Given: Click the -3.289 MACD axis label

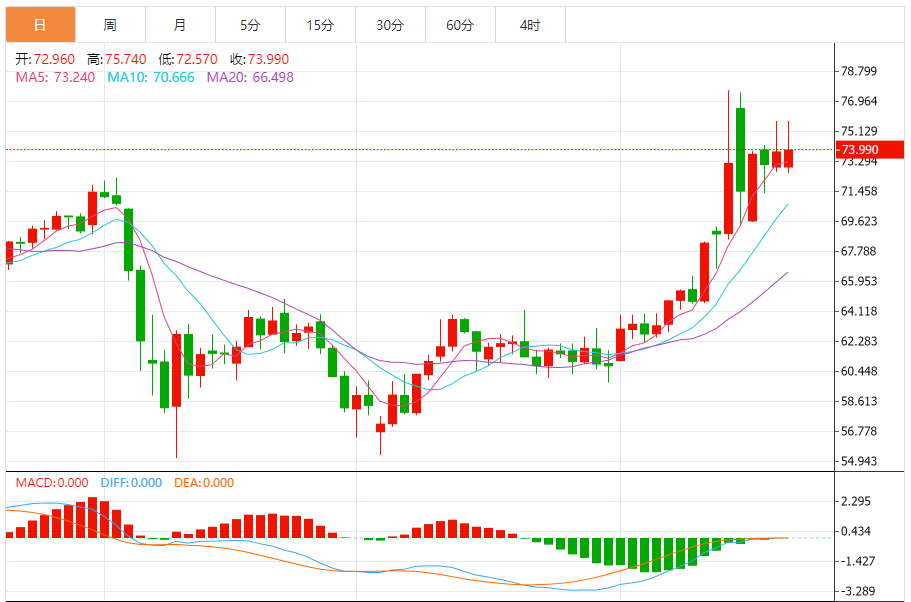Looking at the screenshot, I should pyautogui.click(x=856, y=592).
